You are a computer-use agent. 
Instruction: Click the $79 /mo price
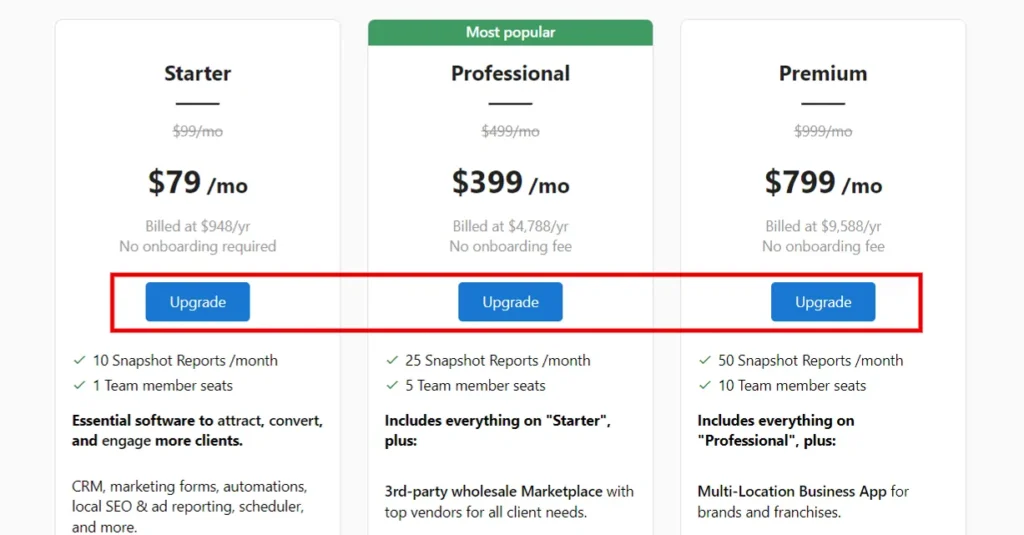click(197, 182)
